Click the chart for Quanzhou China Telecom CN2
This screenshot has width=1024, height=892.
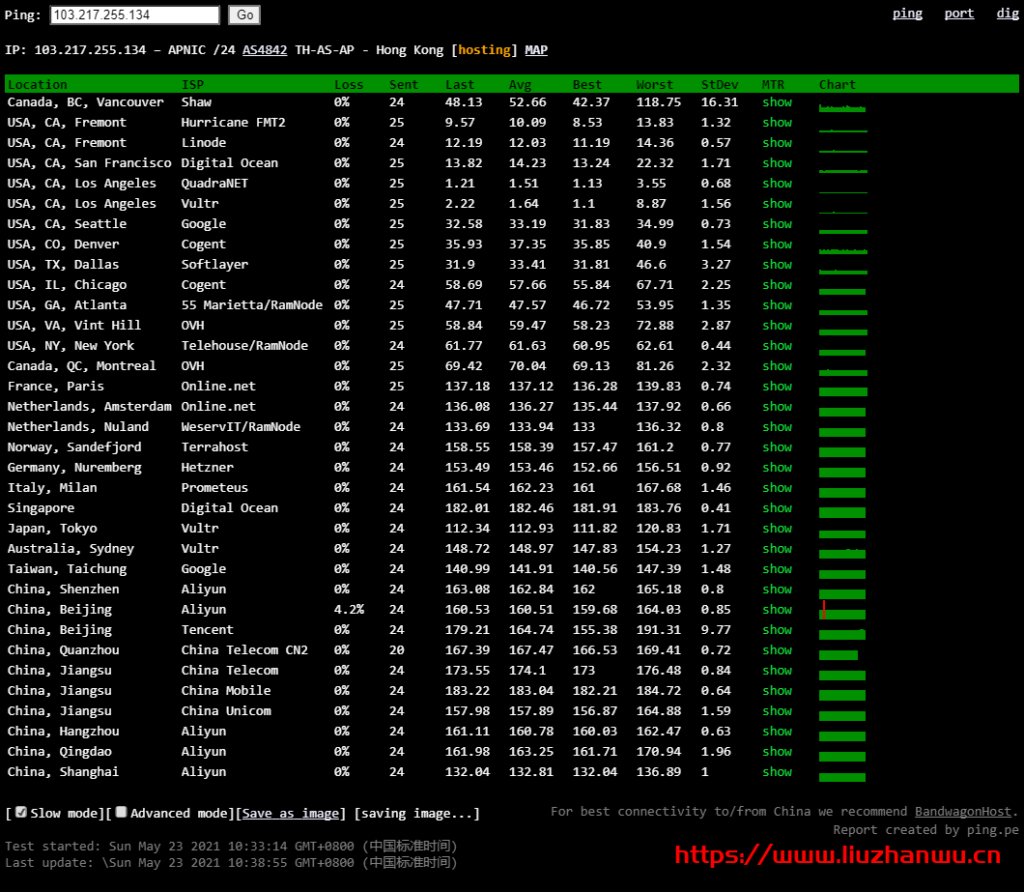point(838,654)
